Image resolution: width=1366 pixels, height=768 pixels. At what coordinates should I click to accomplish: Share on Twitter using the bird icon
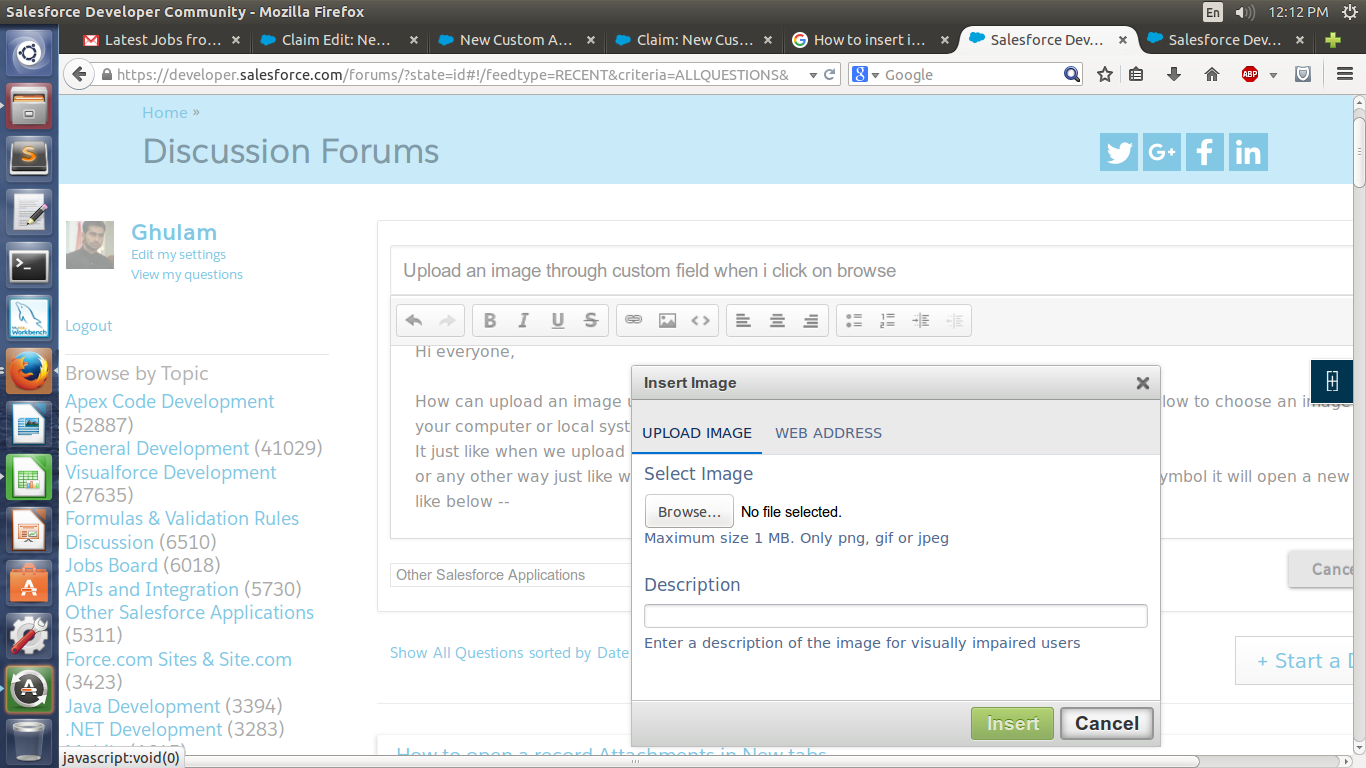(1119, 152)
